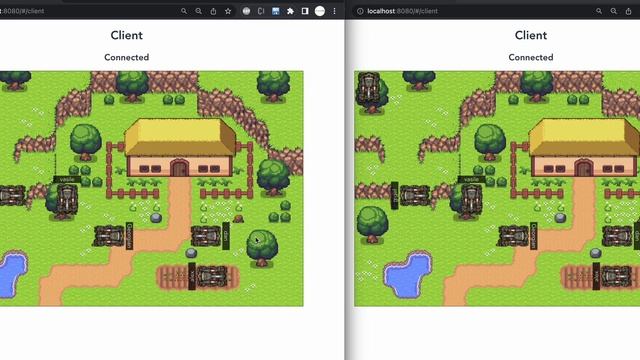Screen dimensions: 640x360
Task: Select the tank inside top-left tree in right game
Action: [x=369, y=87]
